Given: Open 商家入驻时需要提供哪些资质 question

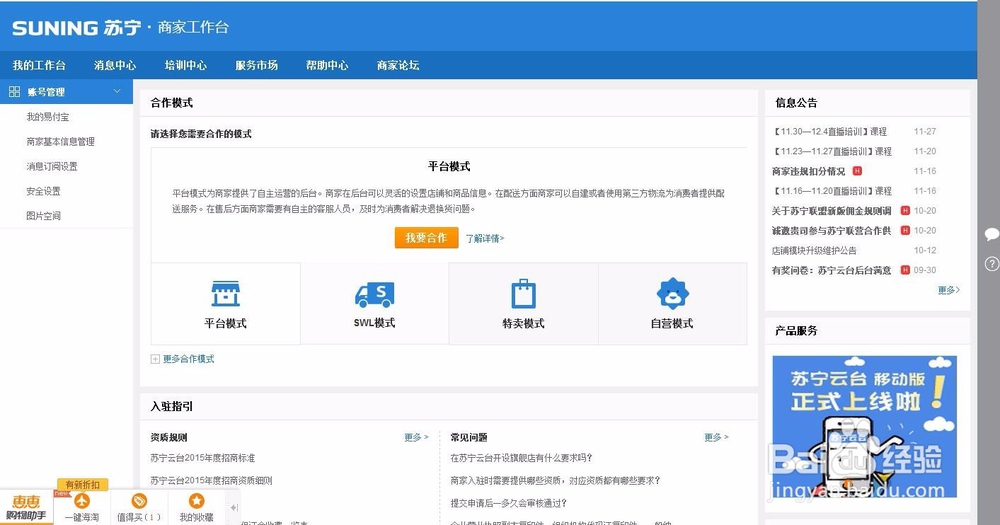Looking at the screenshot, I should tap(555, 480).
